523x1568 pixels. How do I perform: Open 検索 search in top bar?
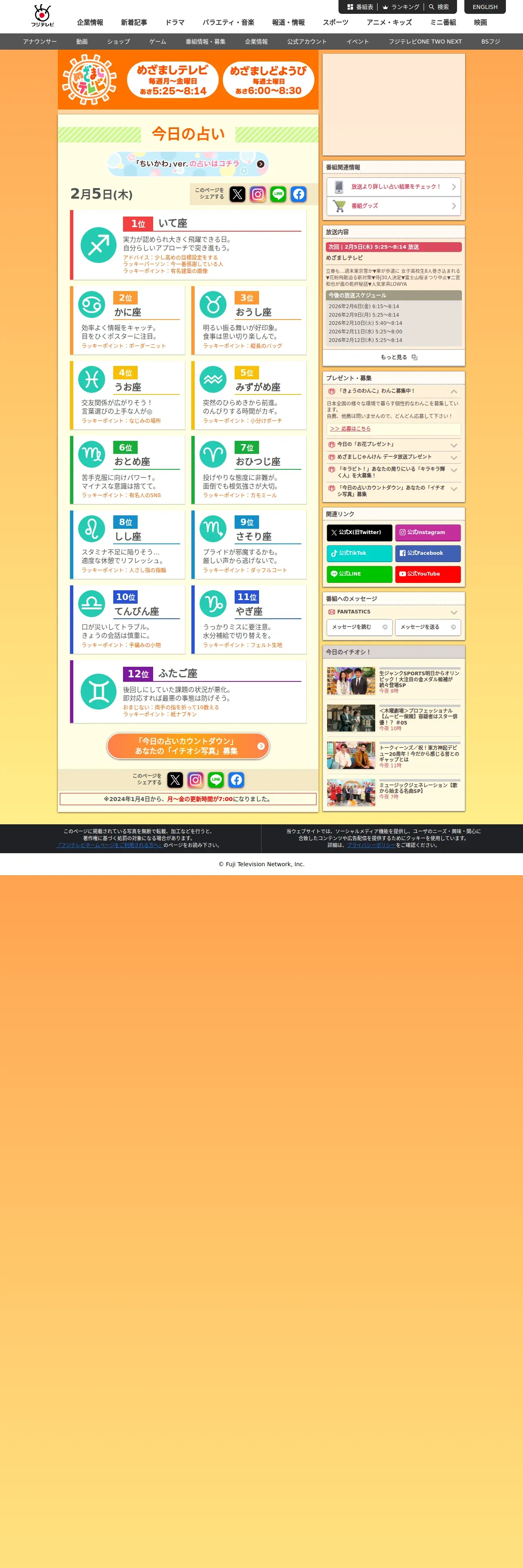click(439, 7)
